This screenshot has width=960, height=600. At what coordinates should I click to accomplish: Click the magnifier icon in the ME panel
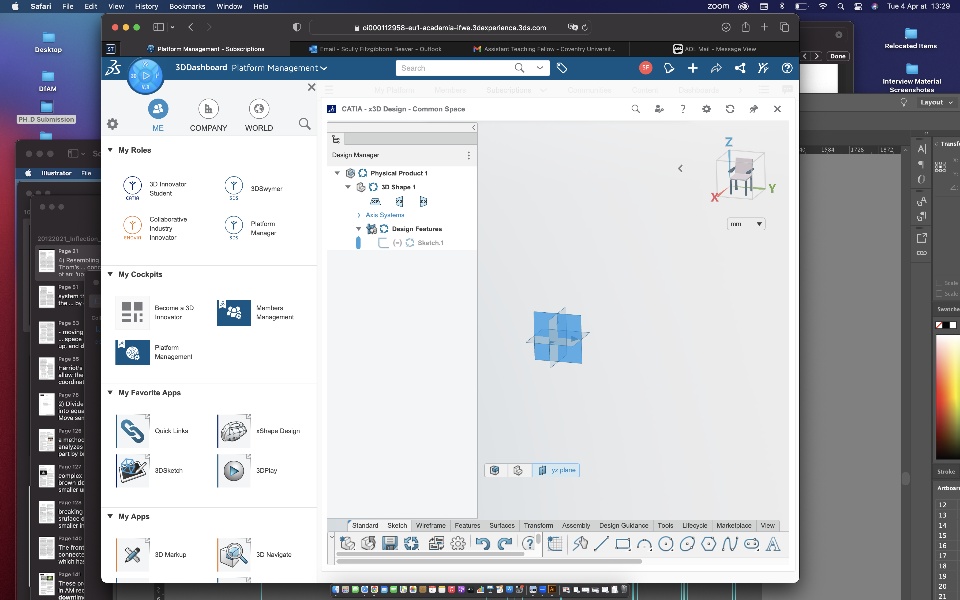(x=304, y=124)
